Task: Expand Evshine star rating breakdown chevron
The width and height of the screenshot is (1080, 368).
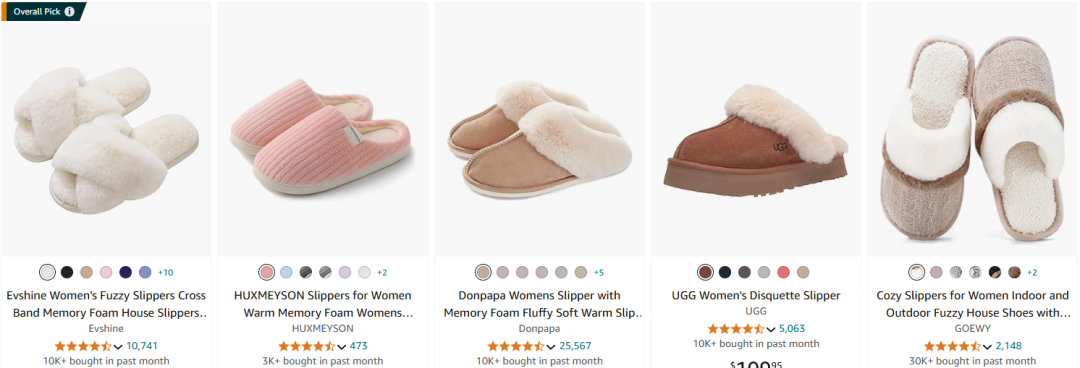Action: click(118, 347)
